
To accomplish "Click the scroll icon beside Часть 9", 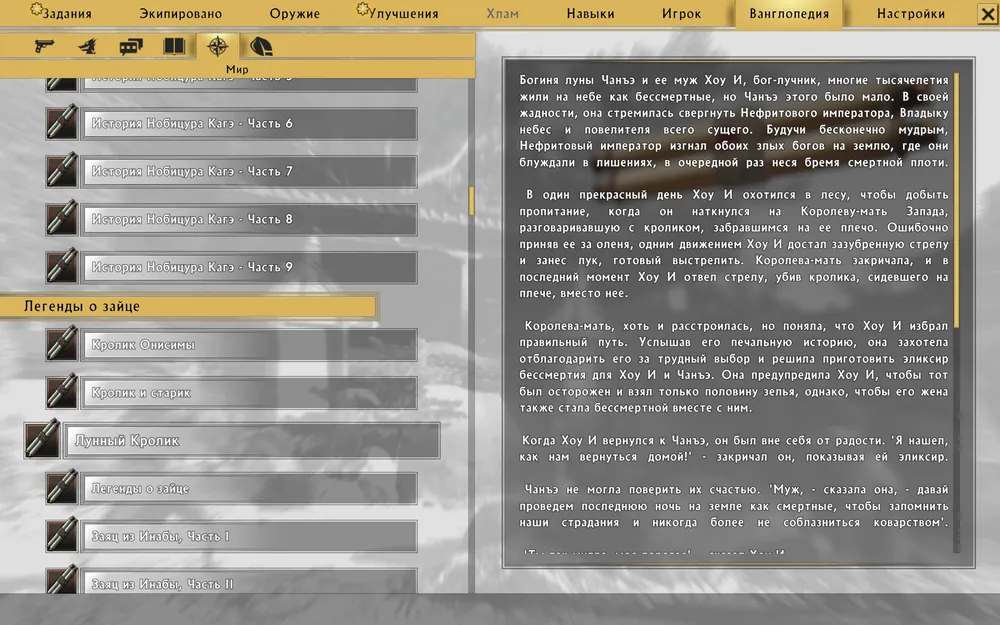I will tap(62, 266).
